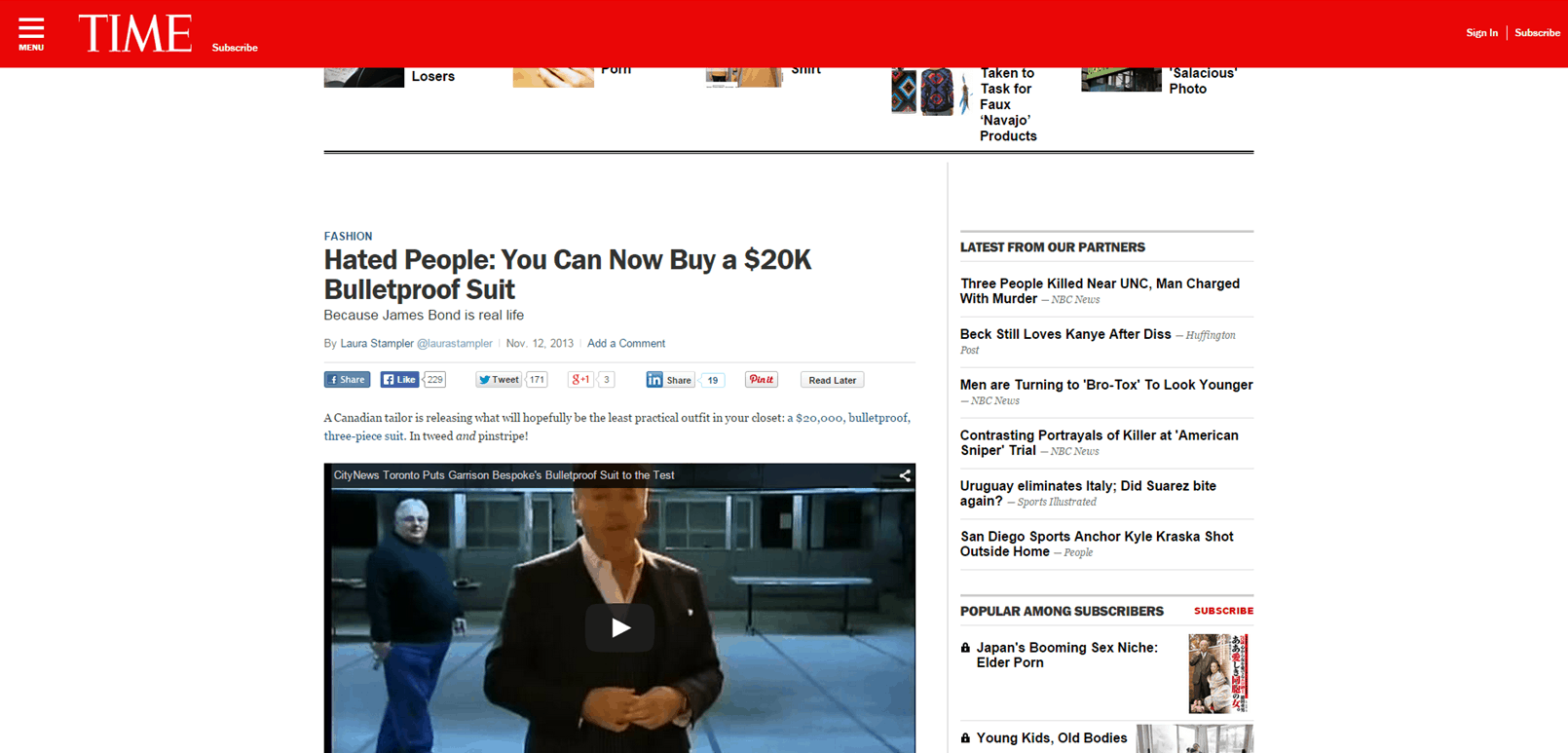The height and width of the screenshot is (753, 1568).
Task: Click the Tweet count 171
Action: click(x=537, y=380)
